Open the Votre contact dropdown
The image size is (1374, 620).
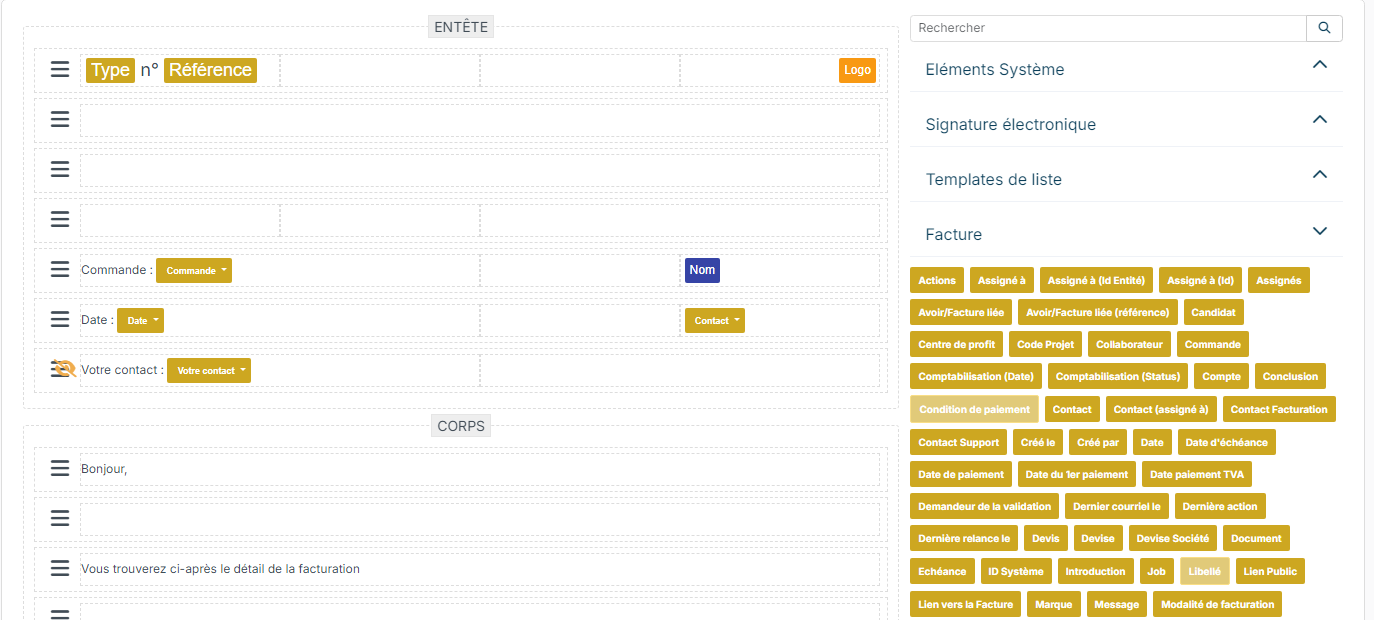coord(209,370)
